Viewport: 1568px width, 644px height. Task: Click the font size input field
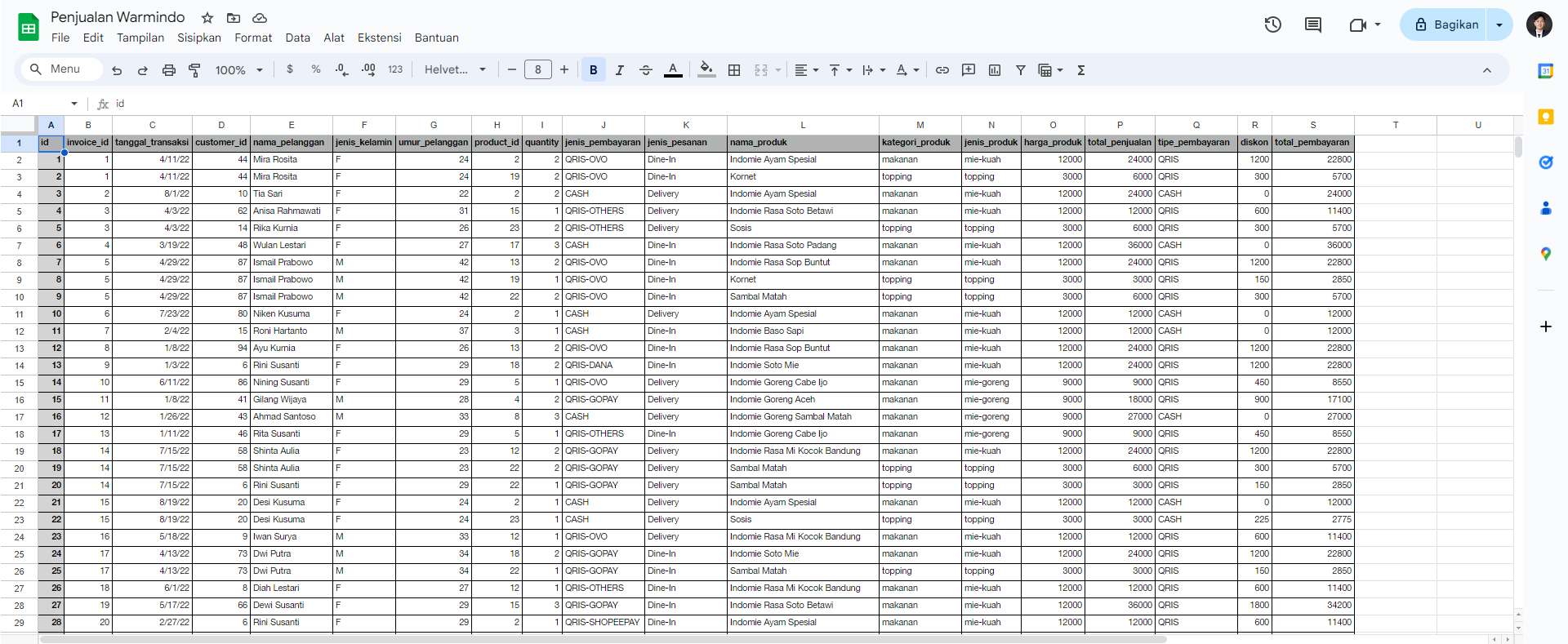coord(538,70)
